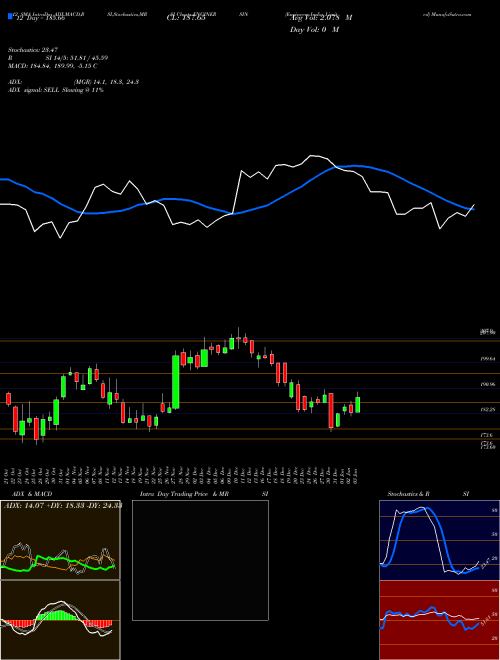Click the 'Intra Day Trading Price & MR SI' title
Screen dimensions: 500x660
pyautogui.click(x=204, y=494)
